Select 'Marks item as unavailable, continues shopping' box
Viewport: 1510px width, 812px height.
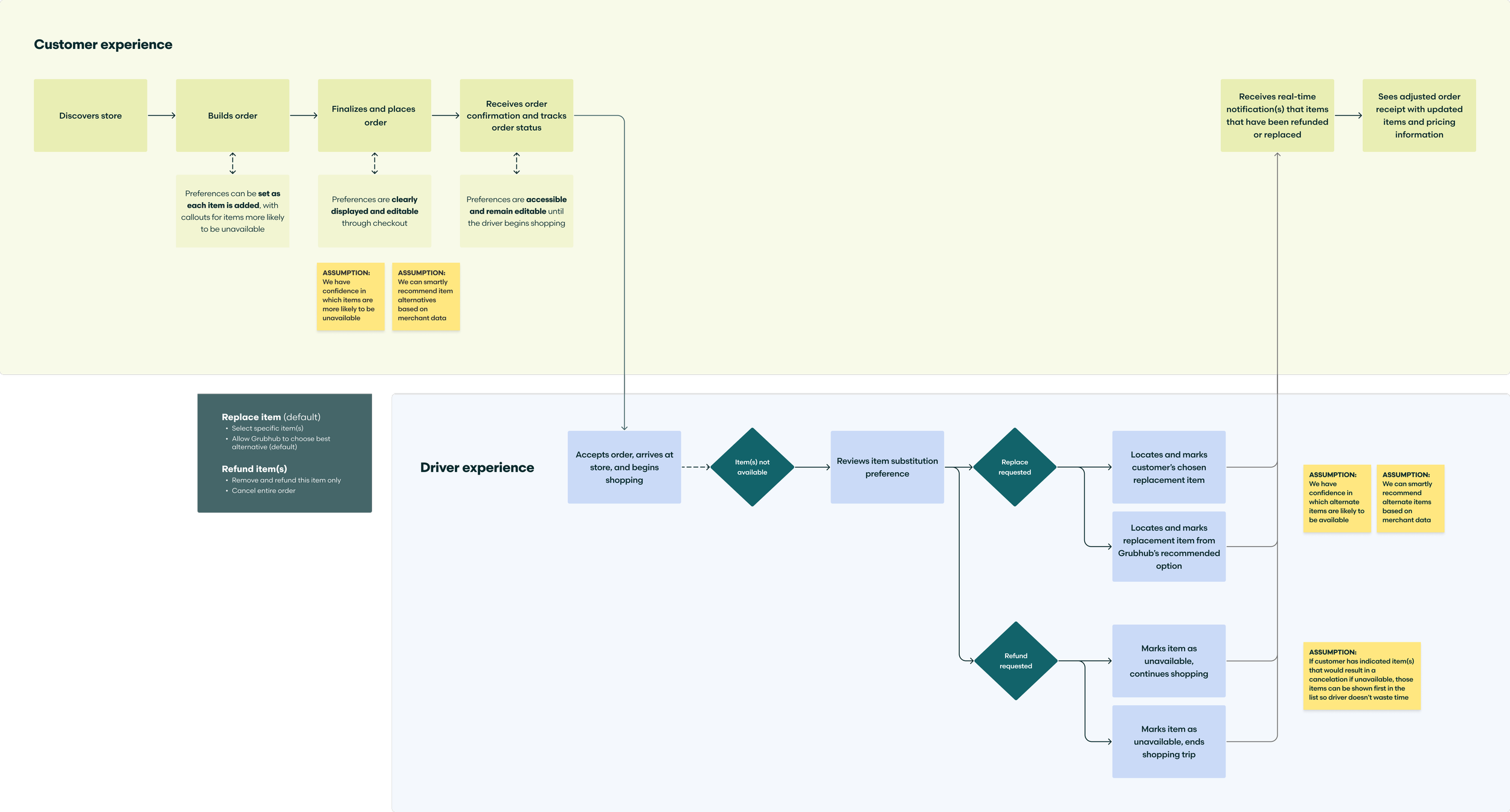tap(1169, 661)
